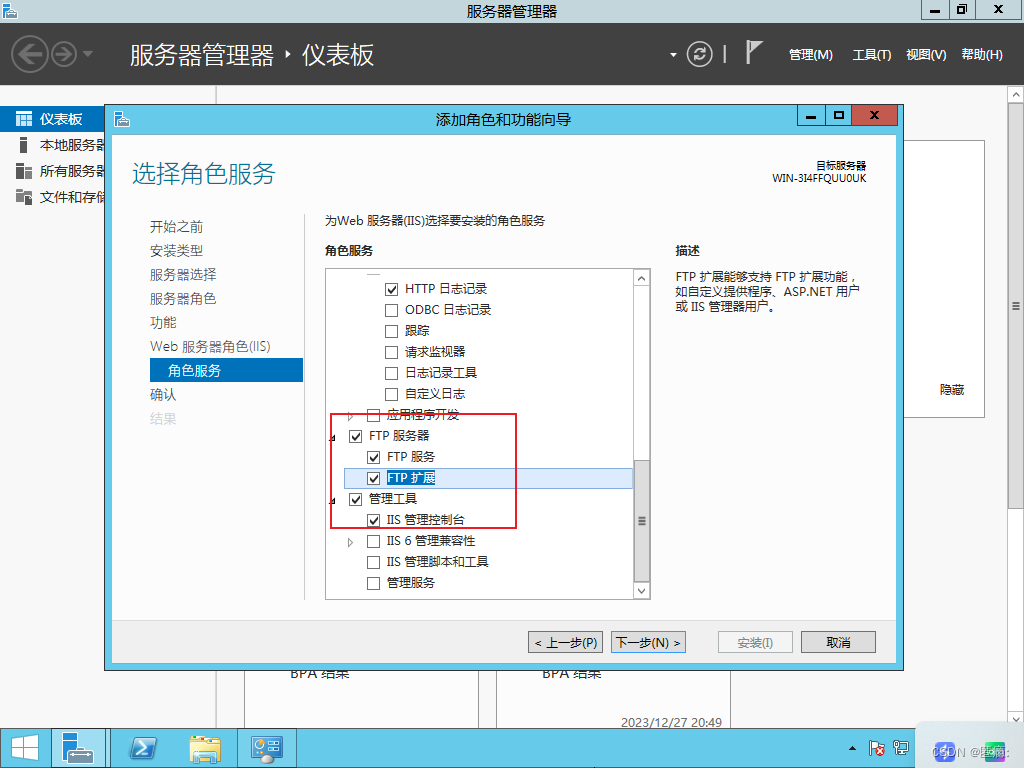
Task: Go to the Web 服务器角色(IIS) wizard step
Action: coord(210,347)
